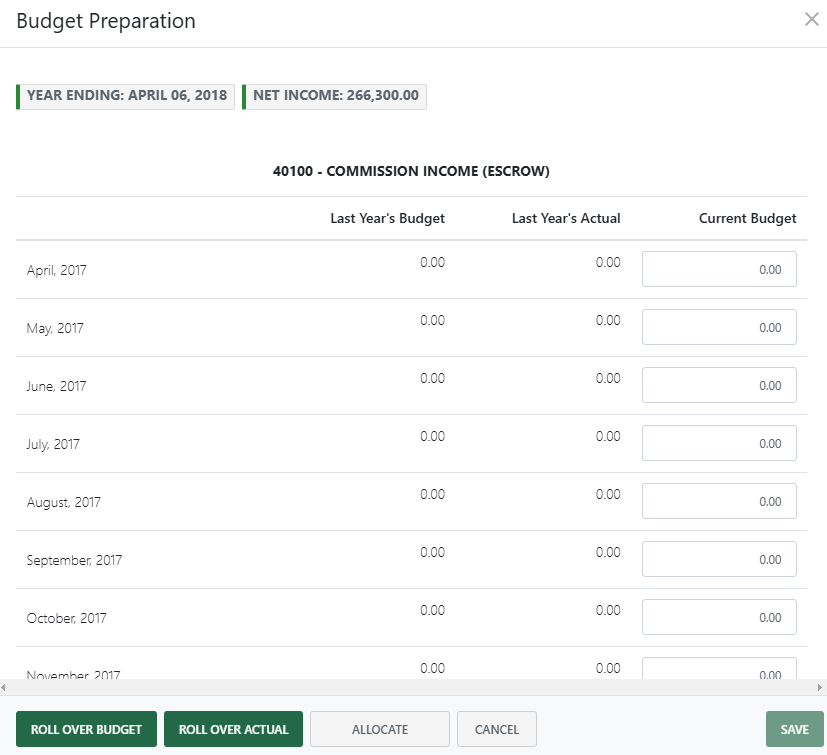Click the September 2017 budget field
827x755 pixels.
718,558
